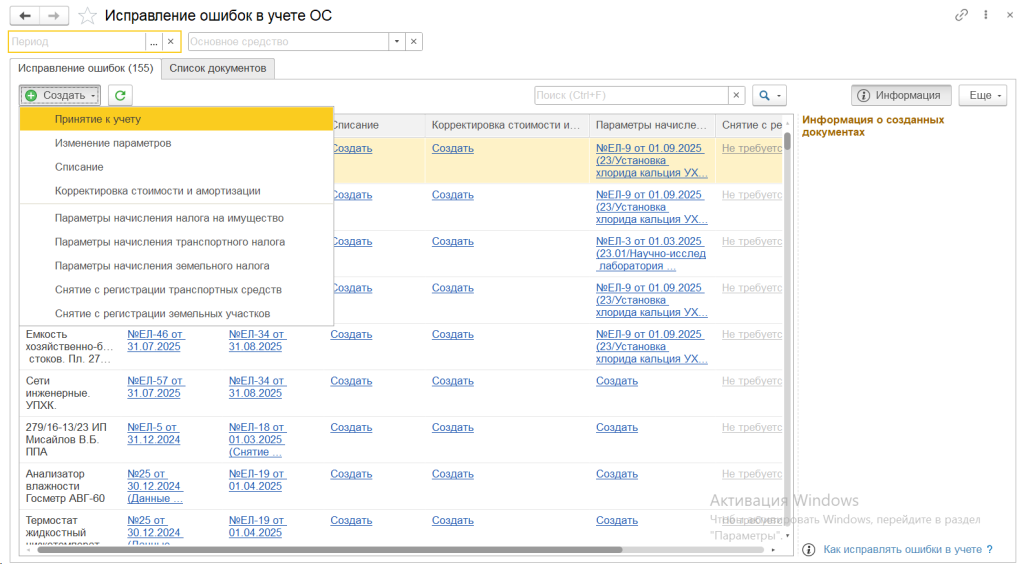Open document №ЕЛ-57 от 31.07.2025 link
1024x564 pixels.
pyautogui.click(x=154, y=387)
